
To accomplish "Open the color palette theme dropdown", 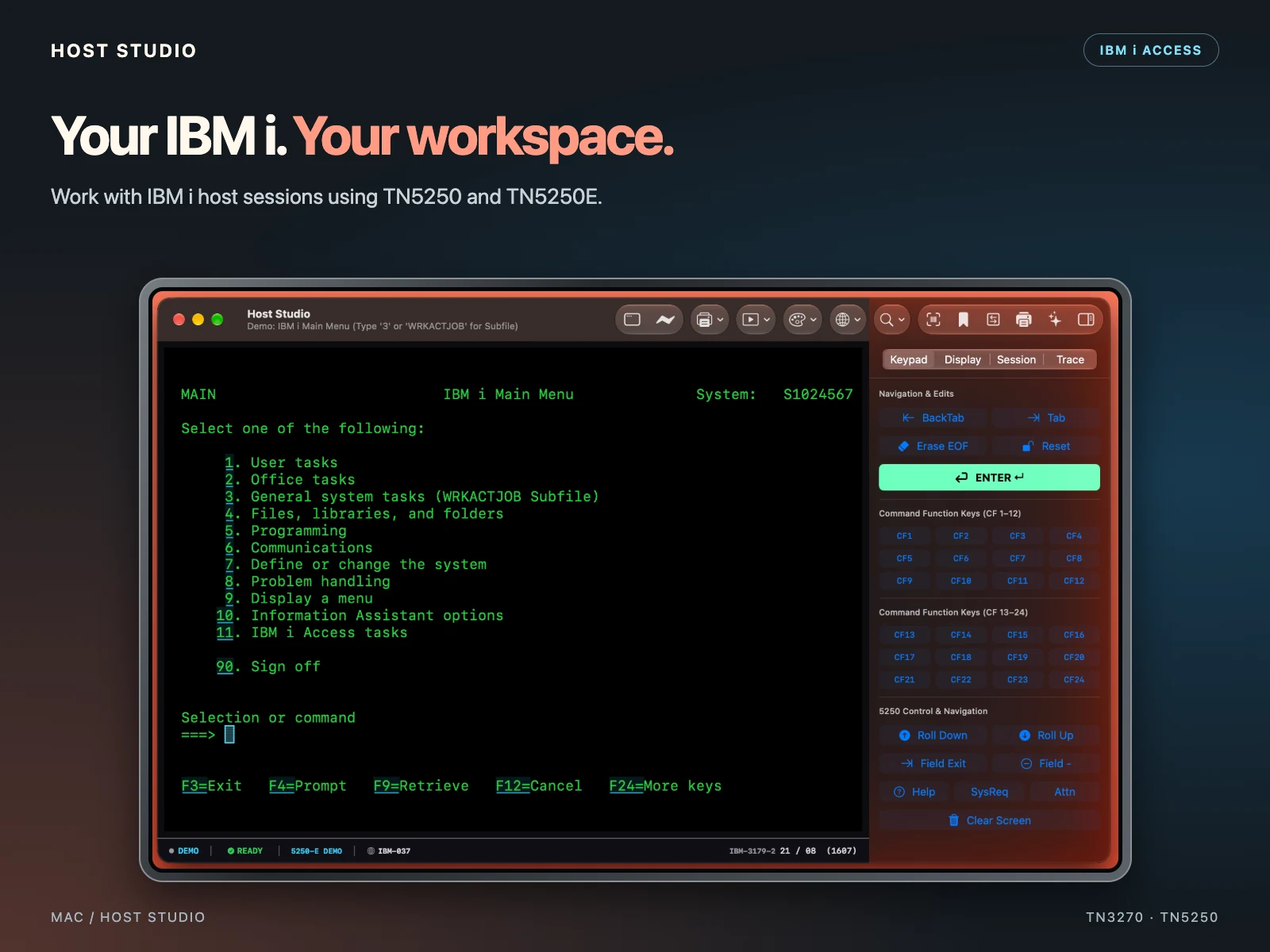I will click(x=802, y=320).
